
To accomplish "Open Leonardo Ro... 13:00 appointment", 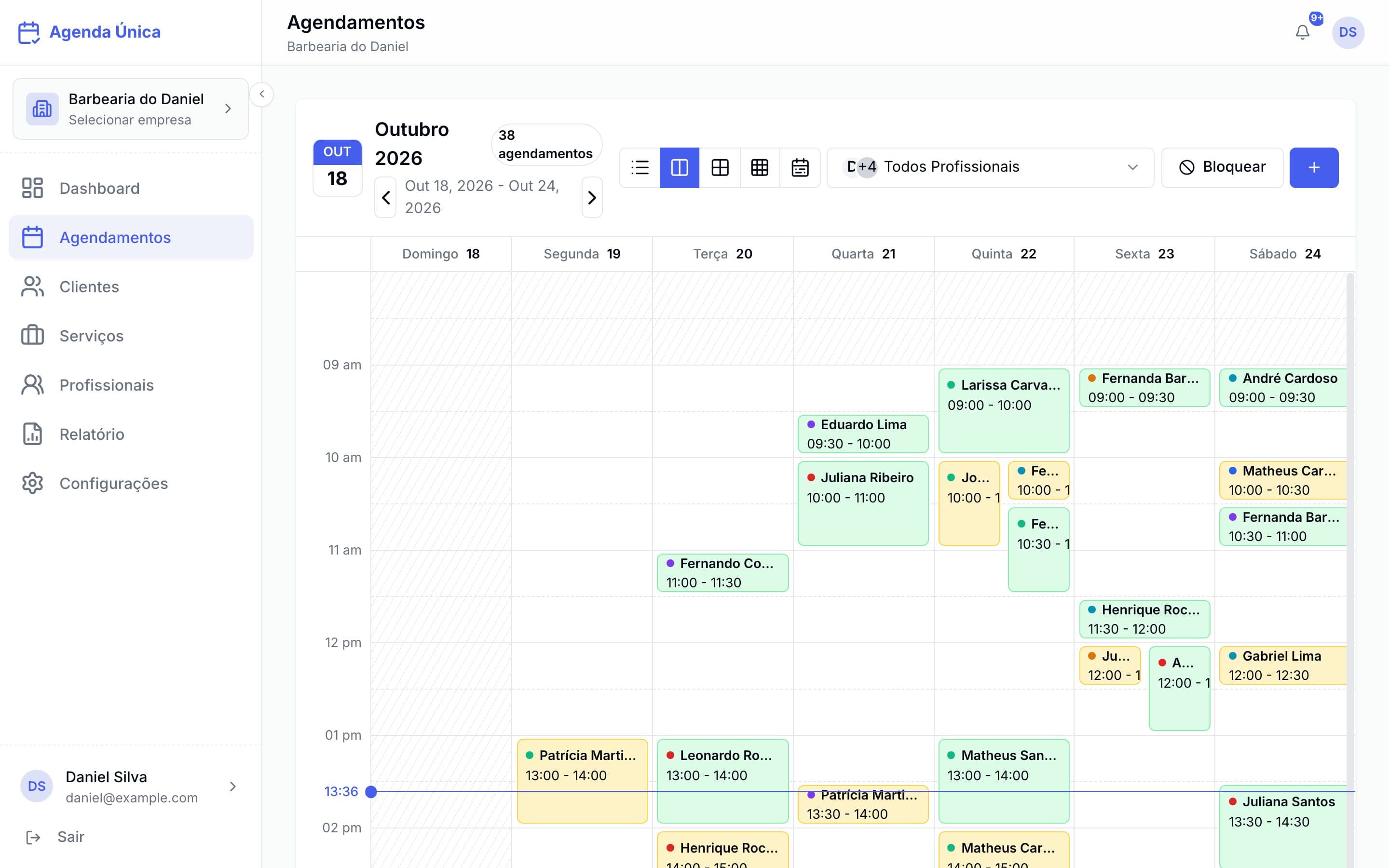I will click(722, 781).
